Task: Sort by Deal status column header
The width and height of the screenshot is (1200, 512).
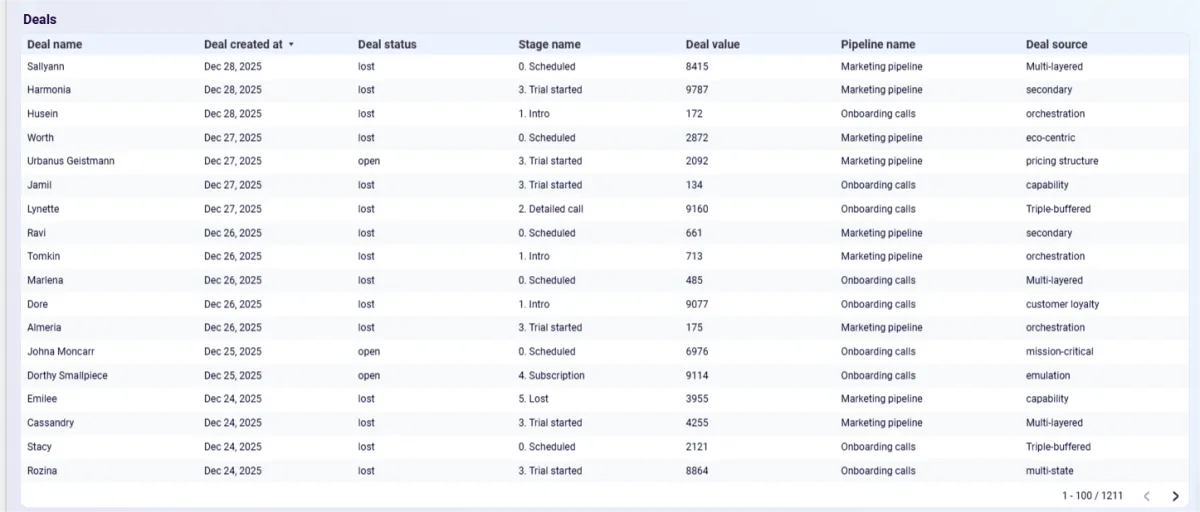Action: [x=387, y=44]
